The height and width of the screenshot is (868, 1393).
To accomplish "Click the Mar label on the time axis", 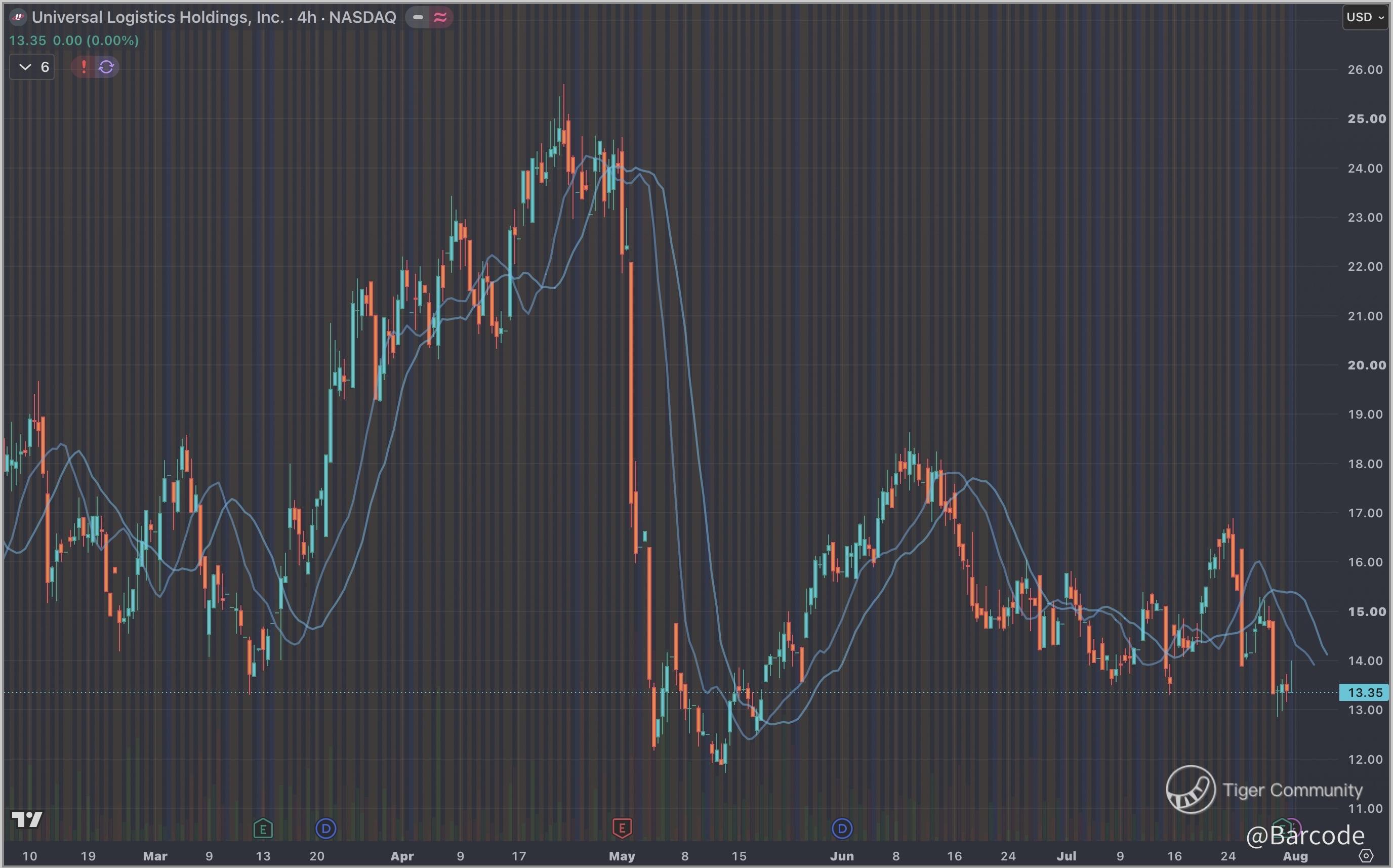I will coord(155,856).
